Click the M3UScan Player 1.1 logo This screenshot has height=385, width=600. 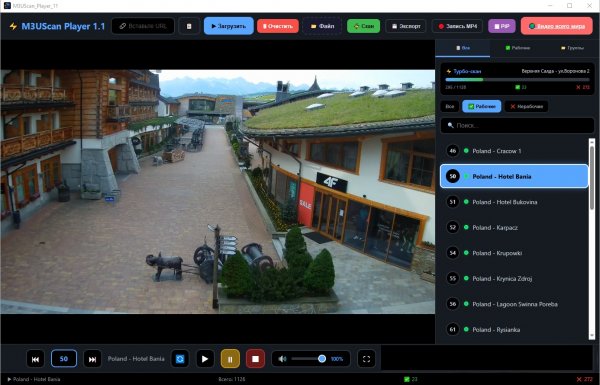[x=57, y=26]
